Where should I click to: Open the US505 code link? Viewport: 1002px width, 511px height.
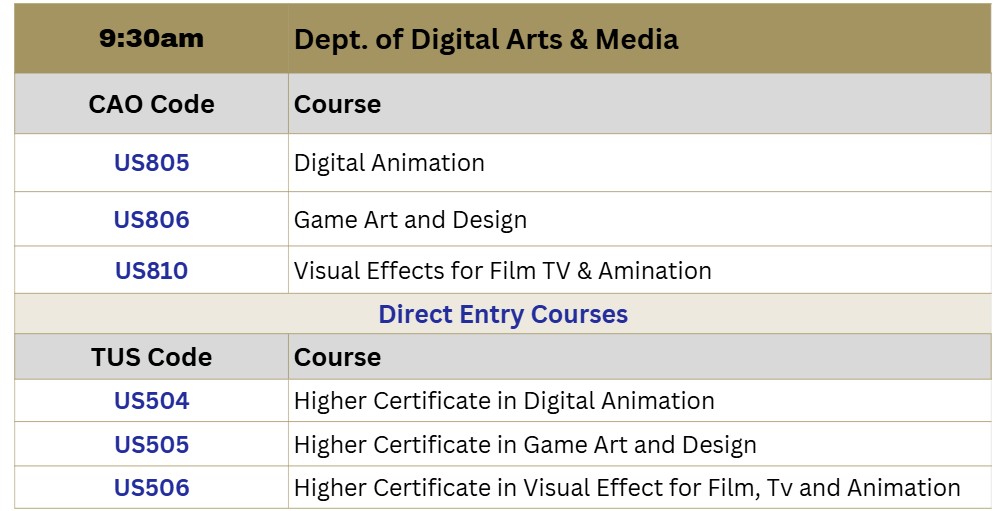click(151, 445)
